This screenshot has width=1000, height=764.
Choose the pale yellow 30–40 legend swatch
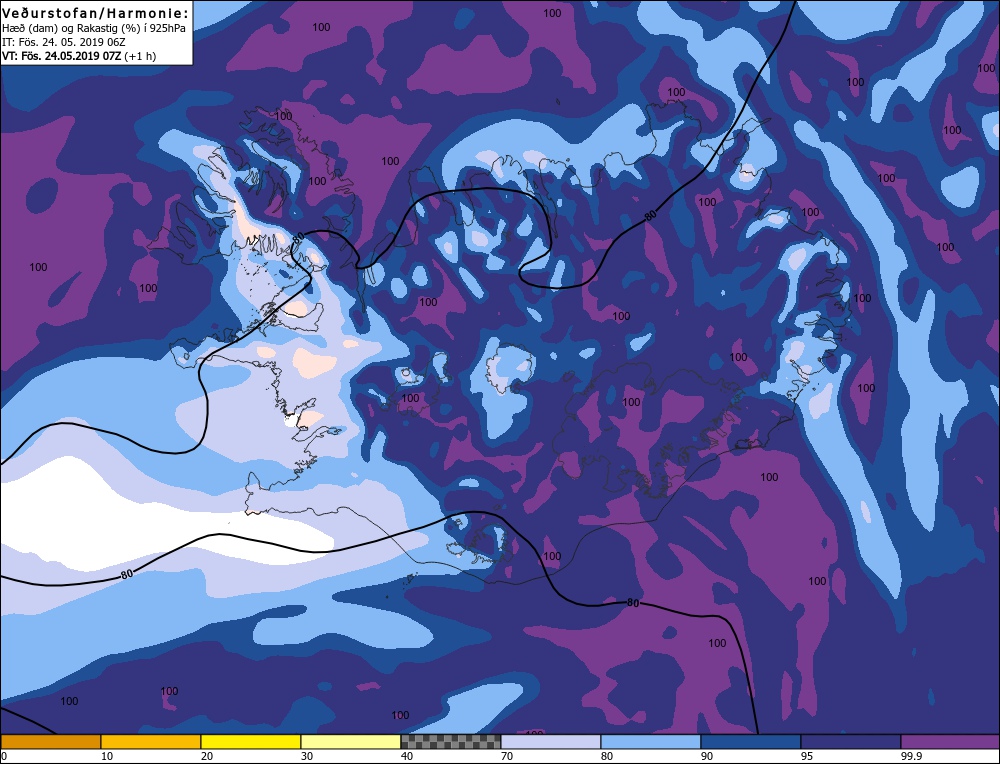tap(351, 741)
